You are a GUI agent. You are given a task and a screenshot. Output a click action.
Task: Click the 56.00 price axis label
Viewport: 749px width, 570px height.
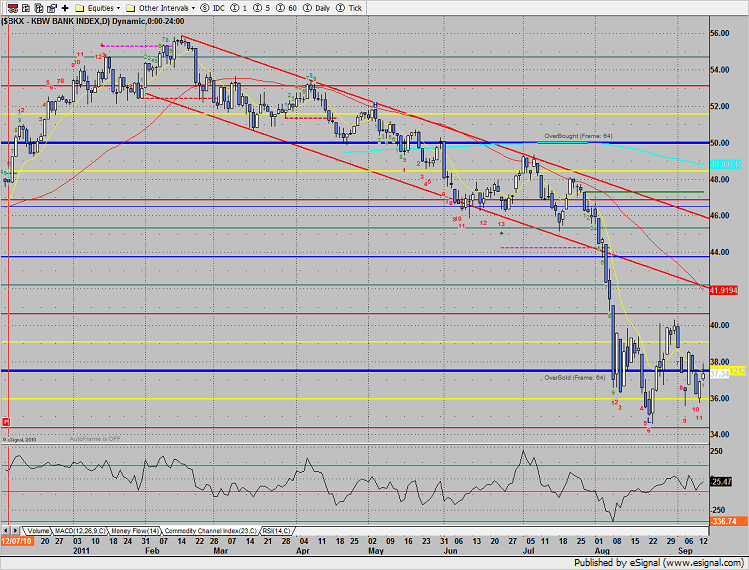click(x=720, y=33)
